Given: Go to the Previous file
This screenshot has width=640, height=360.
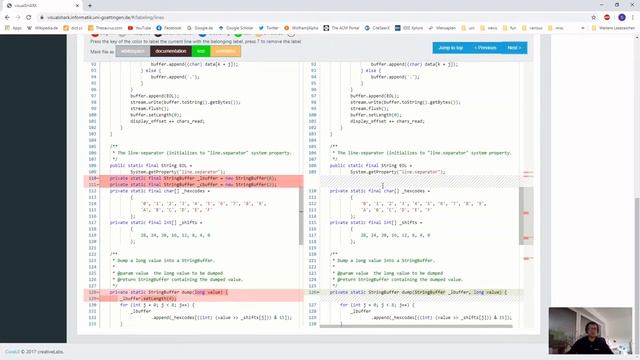Looking at the screenshot, I should (485, 48).
